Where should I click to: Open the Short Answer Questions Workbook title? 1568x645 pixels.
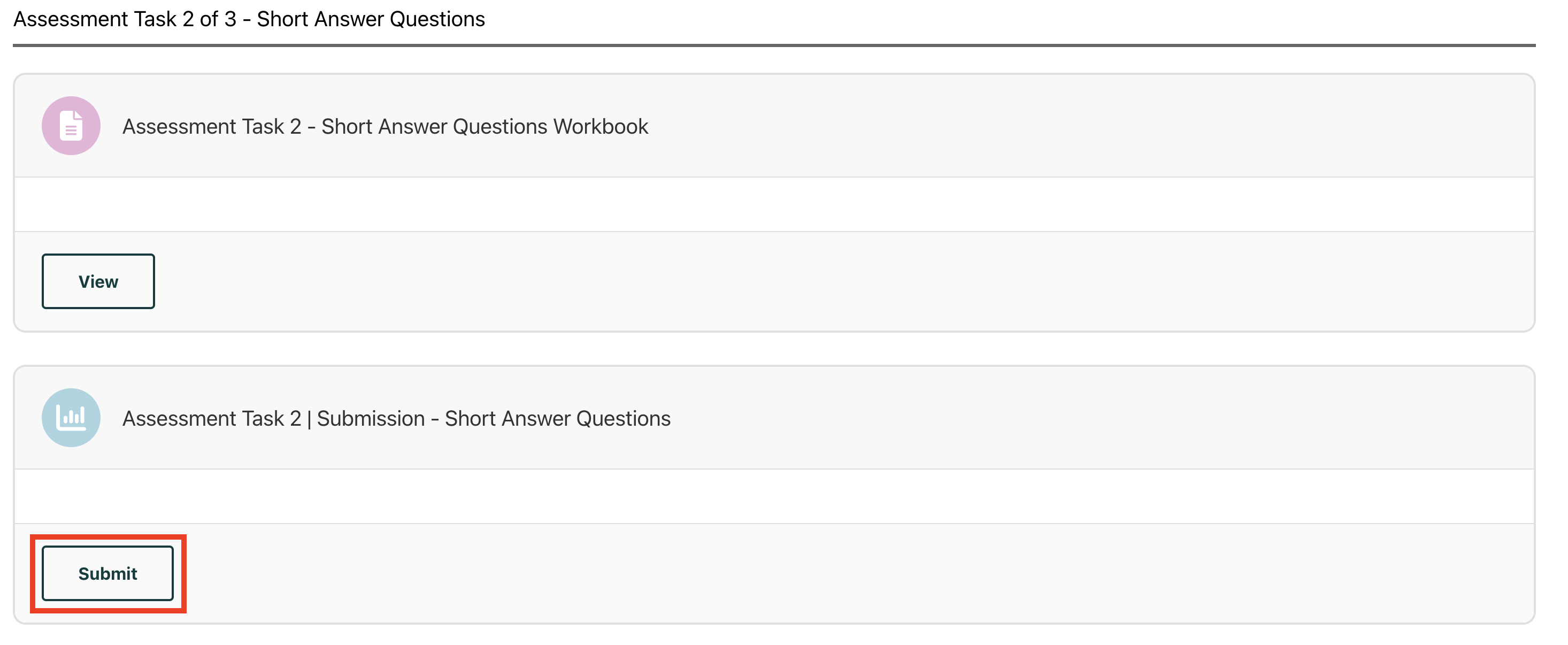pos(385,127)
